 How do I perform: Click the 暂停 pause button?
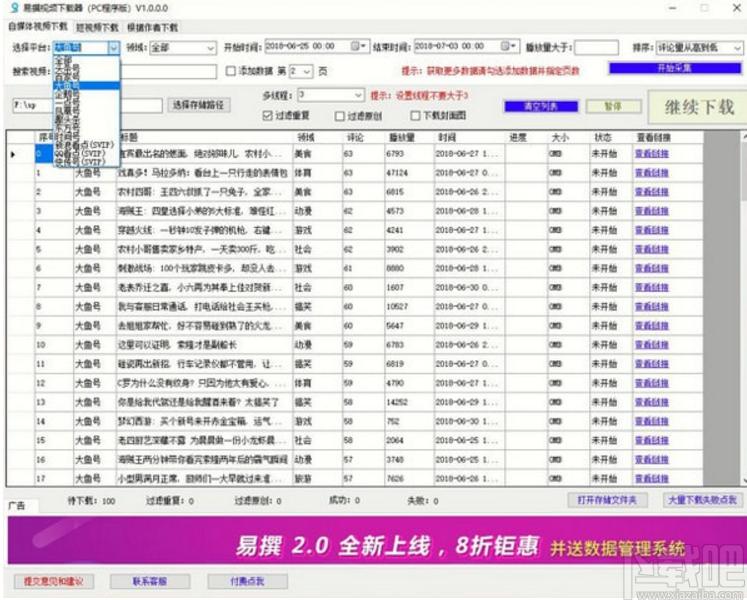(x=613, y=106)
